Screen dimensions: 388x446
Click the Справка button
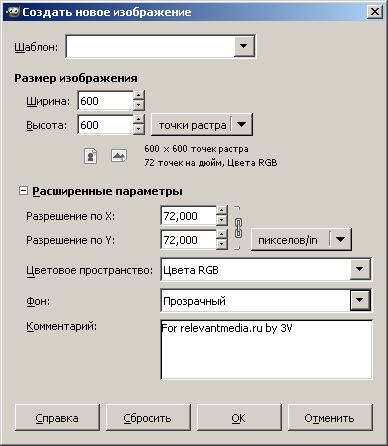(x=57, y=418)
